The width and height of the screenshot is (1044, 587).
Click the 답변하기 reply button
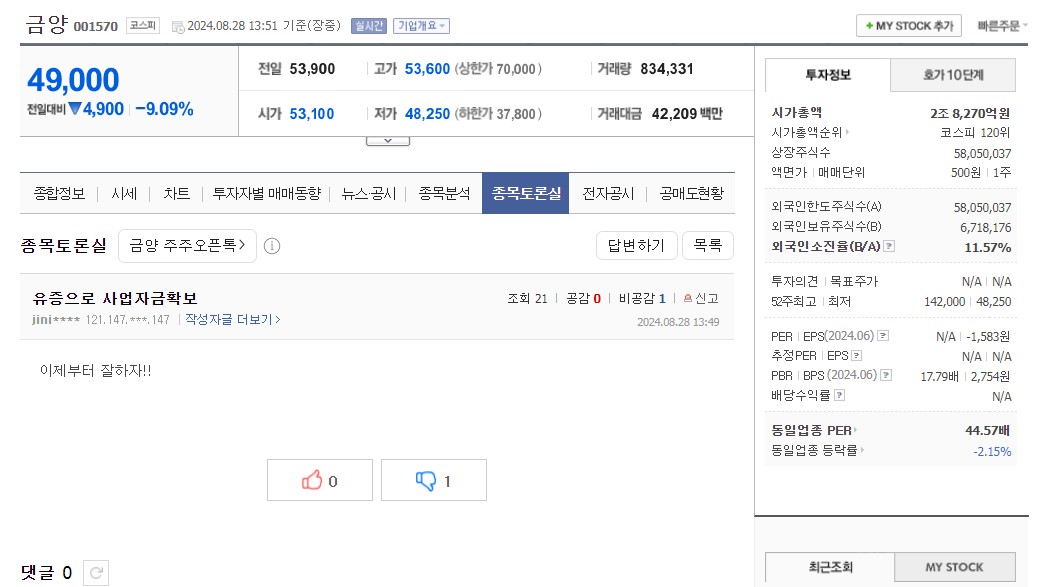click(x=637, y=245)
